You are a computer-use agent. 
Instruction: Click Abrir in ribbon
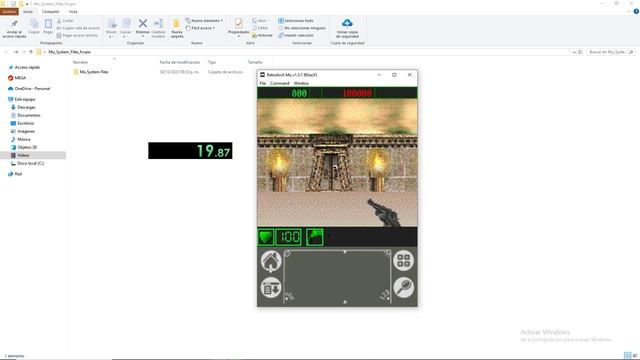point(260,21)
